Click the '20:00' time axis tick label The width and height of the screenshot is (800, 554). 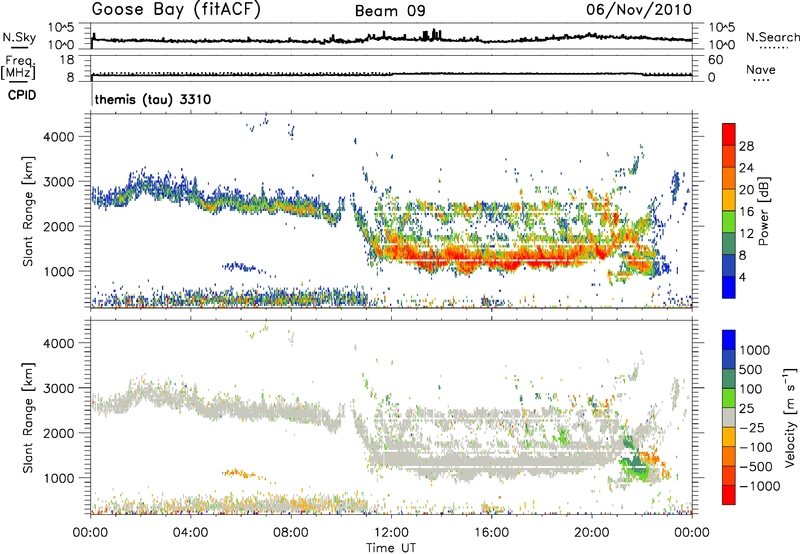(x=591, y=532)
